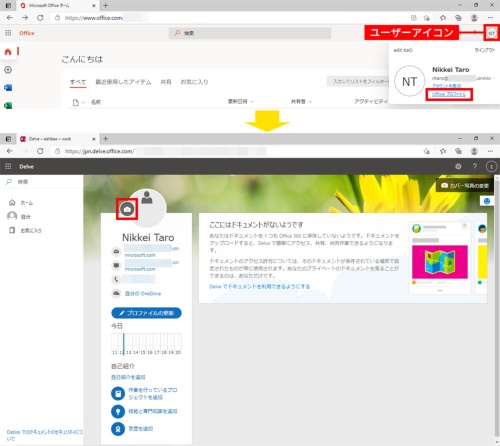500x446 pixels.
Task: Click the Office search box
Action: pyautogui.click(x=250, y=33)
